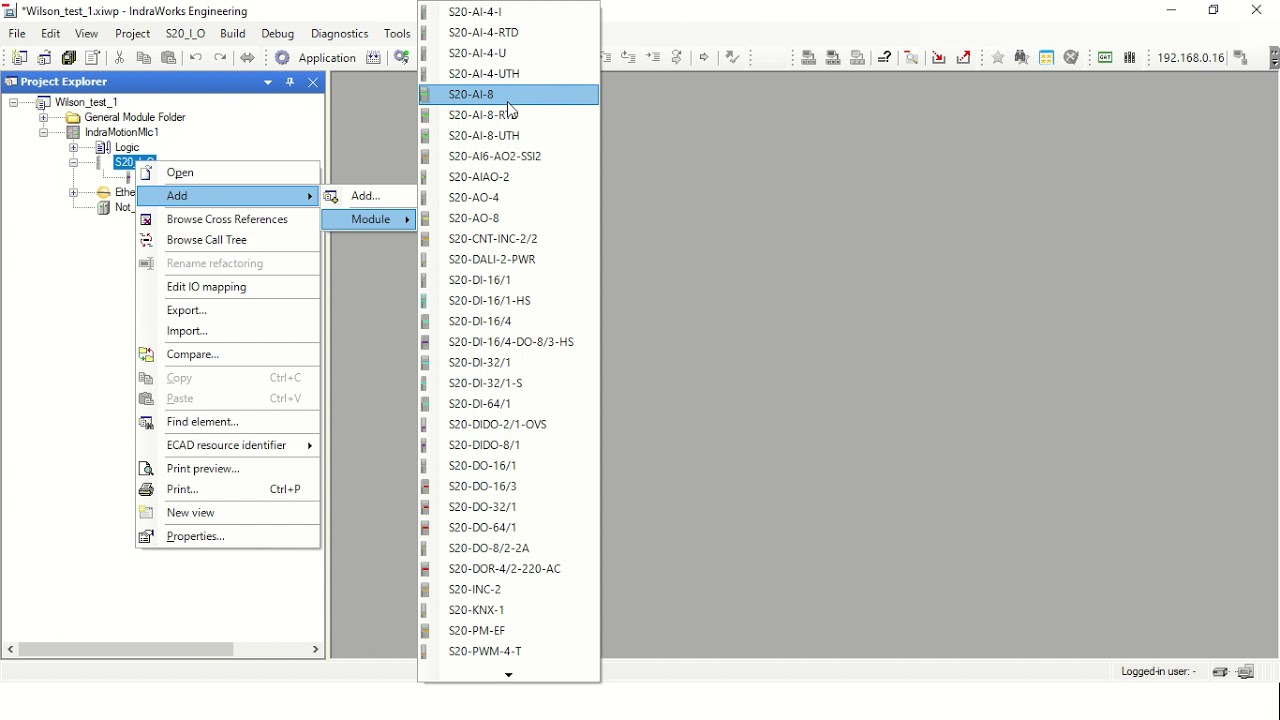The image size is (1280, 720).
Task: Click the Paste clipboard toolbar icon
Action: coord(169,58)
